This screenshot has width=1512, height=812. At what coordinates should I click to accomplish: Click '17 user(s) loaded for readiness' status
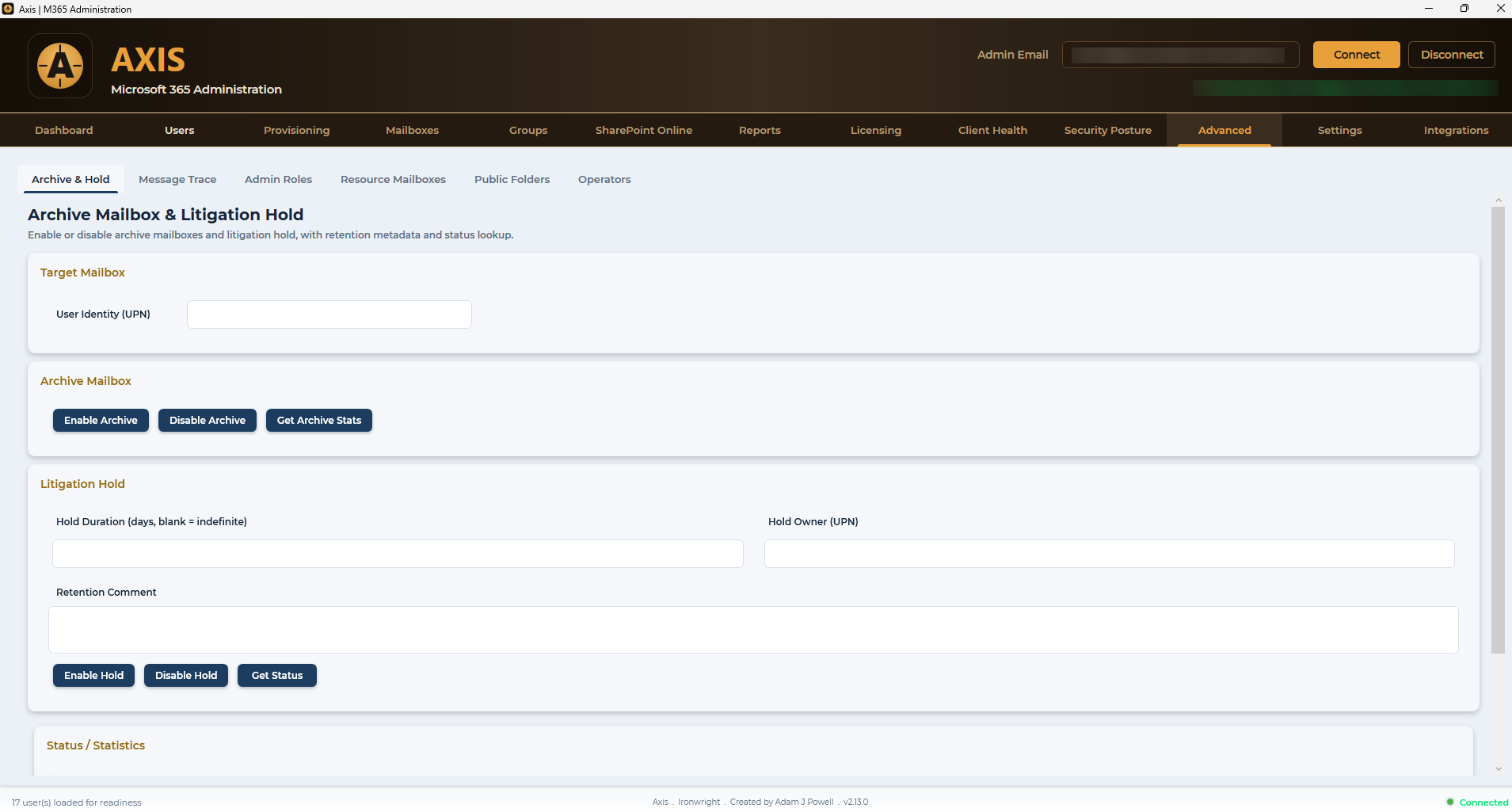[x=76, y=802]
